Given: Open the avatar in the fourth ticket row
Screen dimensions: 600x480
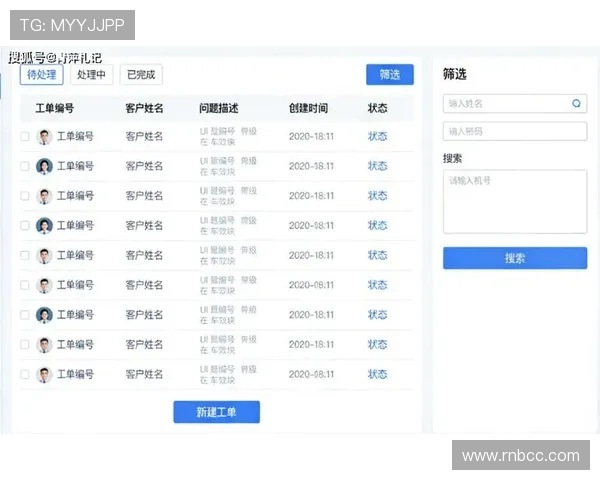Looking at the screenshot, I should 44,225.
